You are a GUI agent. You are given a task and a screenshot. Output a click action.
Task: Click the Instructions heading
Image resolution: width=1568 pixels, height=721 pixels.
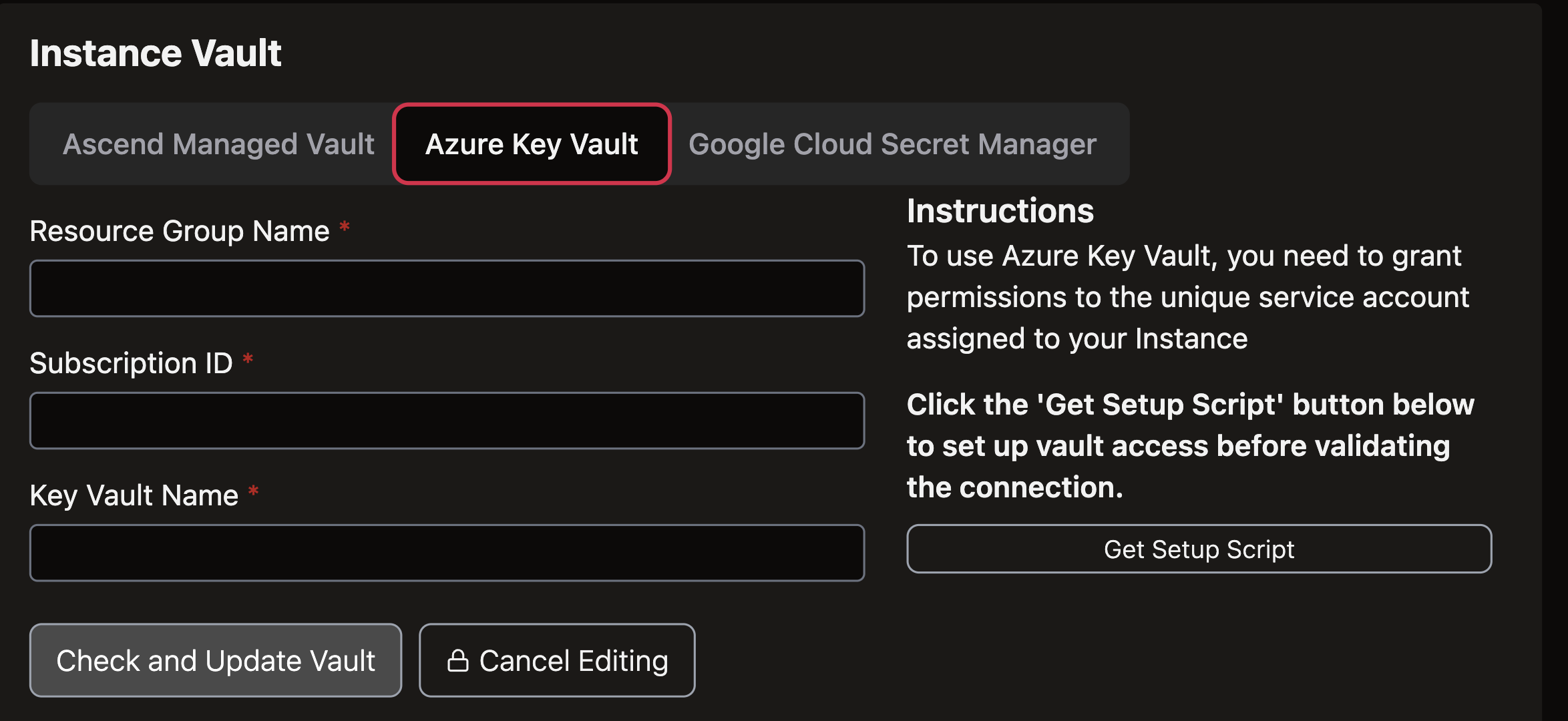click(1000, 211)
